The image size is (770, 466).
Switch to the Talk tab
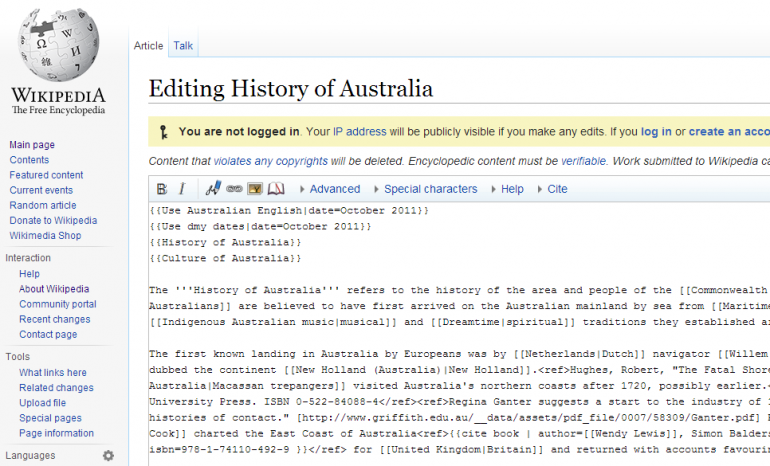[x=183, y=46]
